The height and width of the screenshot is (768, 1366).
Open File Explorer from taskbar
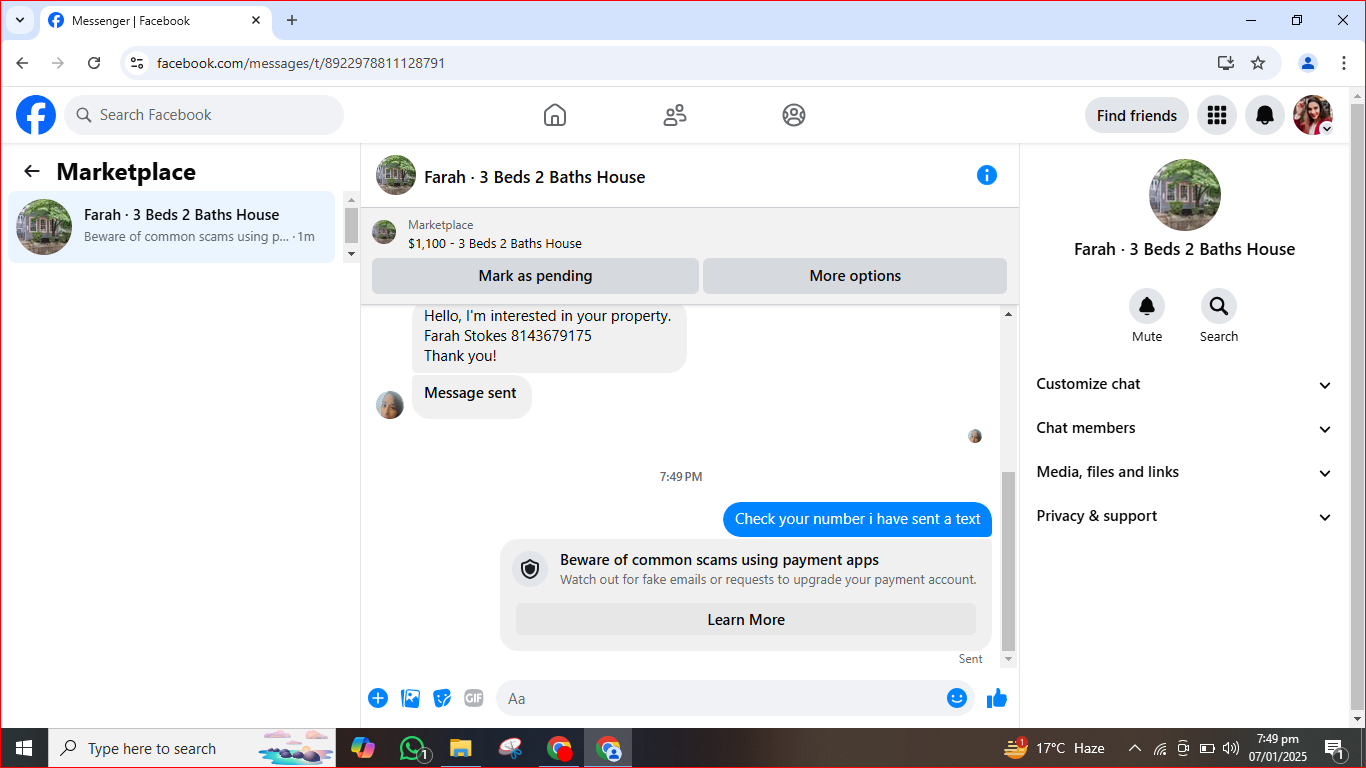460,748
